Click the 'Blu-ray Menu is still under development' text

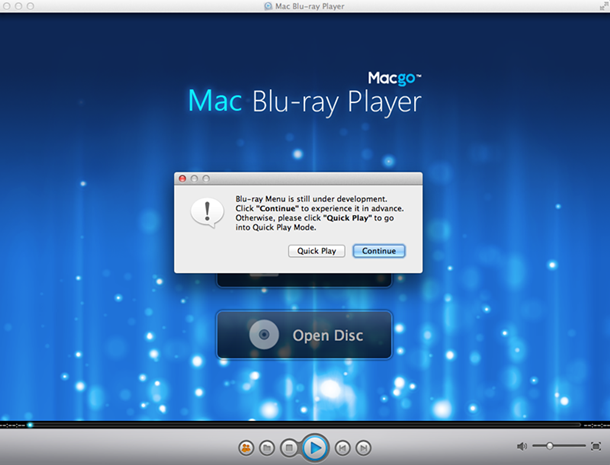(311, 199)
